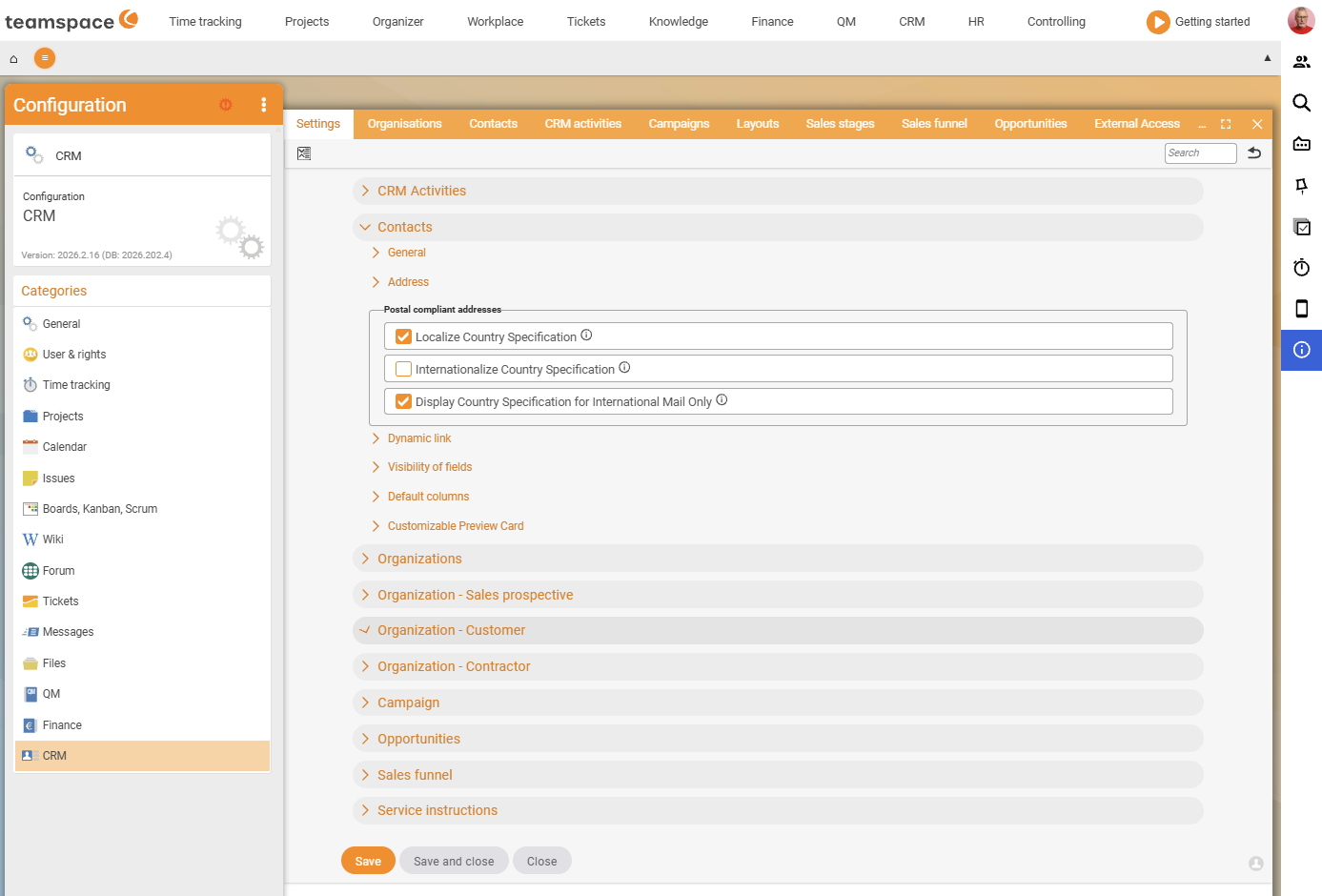Expand Visibility of fields subsection
Image resolution: width=1322 pixels, height=896 pixels.
(x=430, y=467)
